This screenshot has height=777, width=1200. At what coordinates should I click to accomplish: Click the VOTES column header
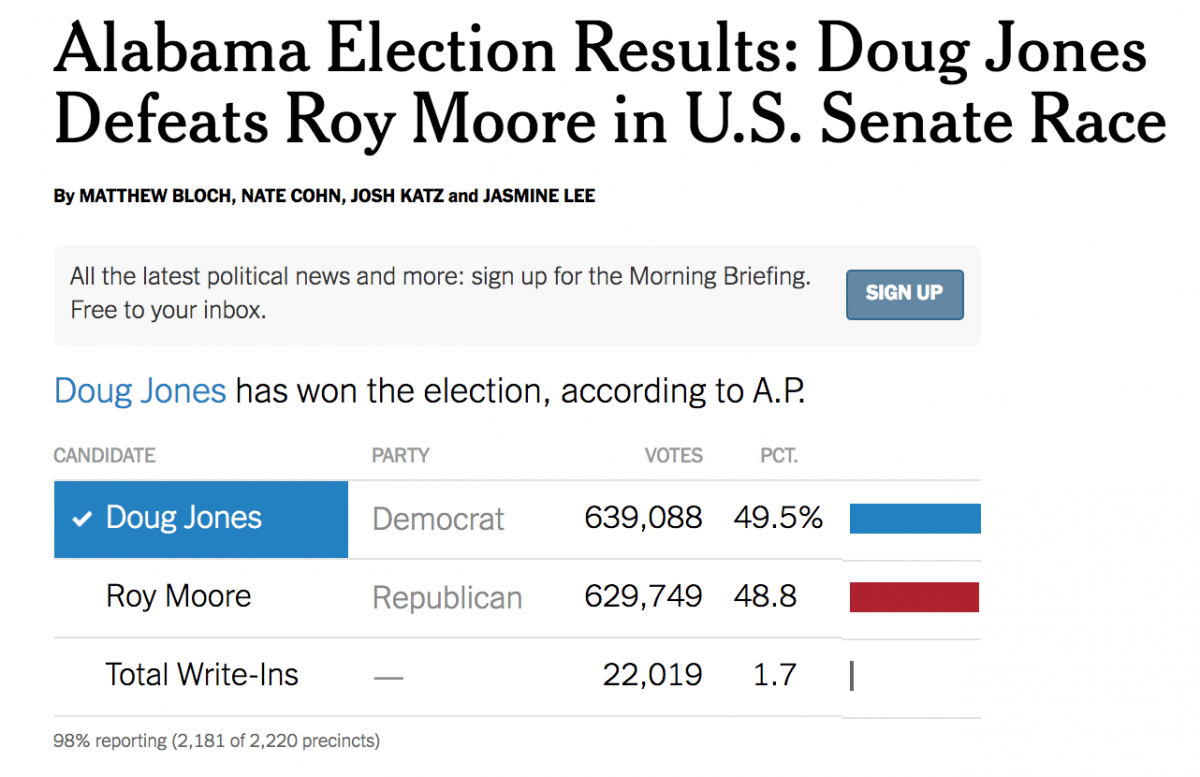673,456
